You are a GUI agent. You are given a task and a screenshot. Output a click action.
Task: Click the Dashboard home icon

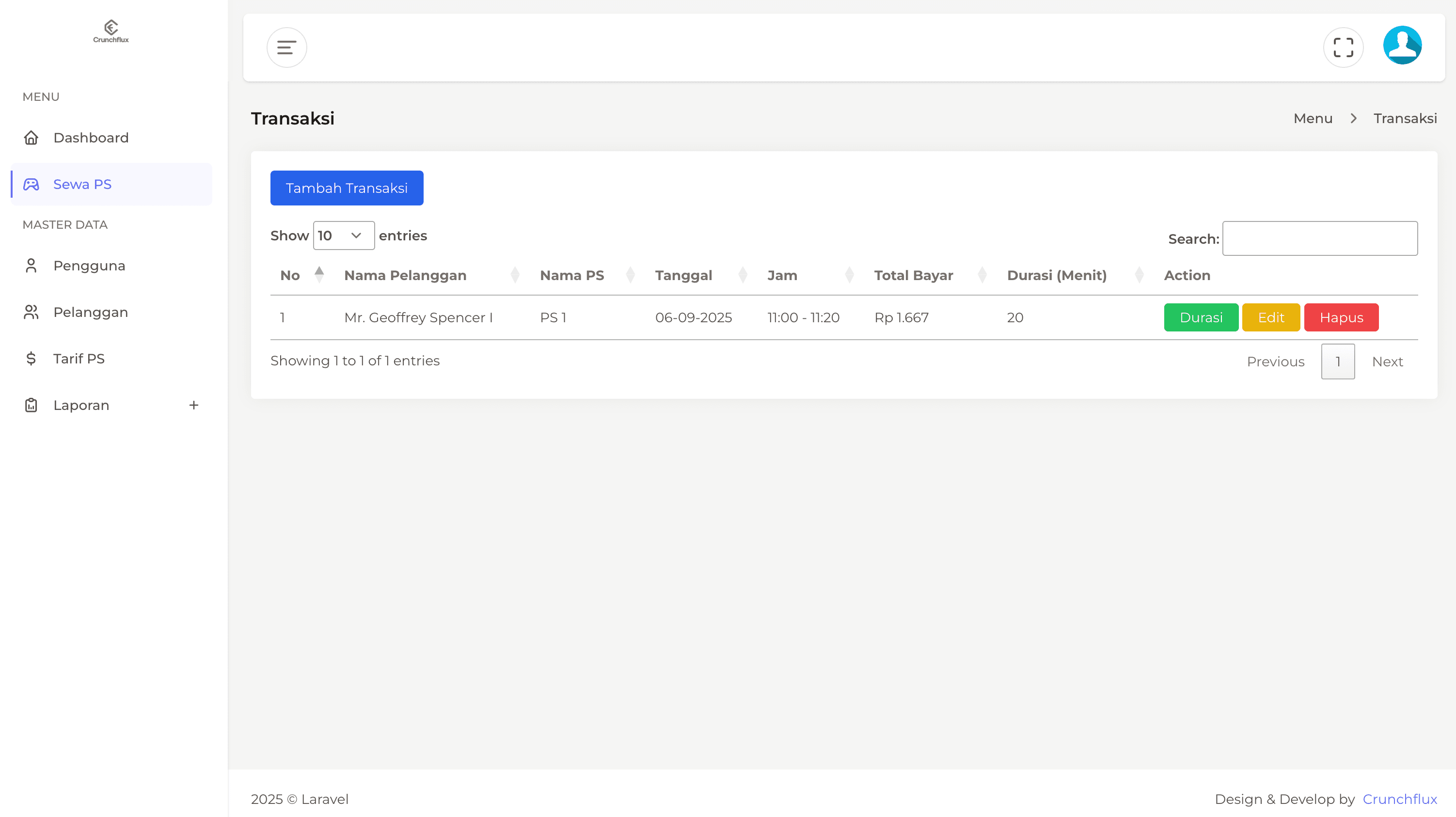click(x=31, y=137)
